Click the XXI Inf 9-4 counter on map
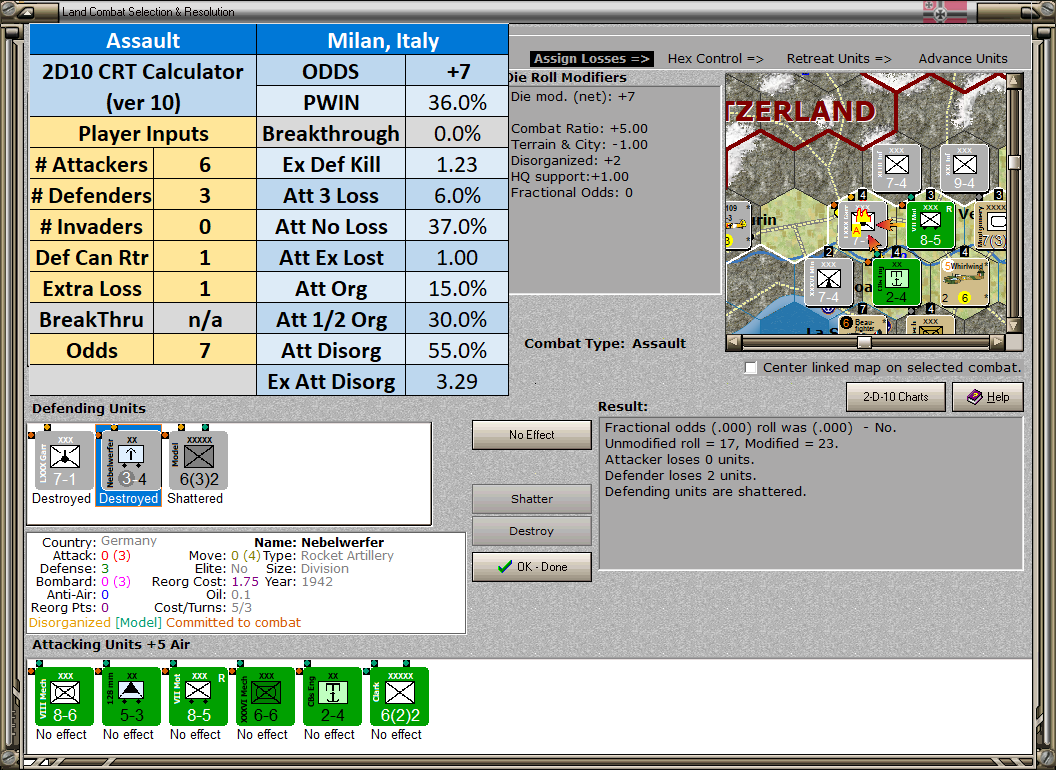Screen dimensions: 1056x770 964,168
